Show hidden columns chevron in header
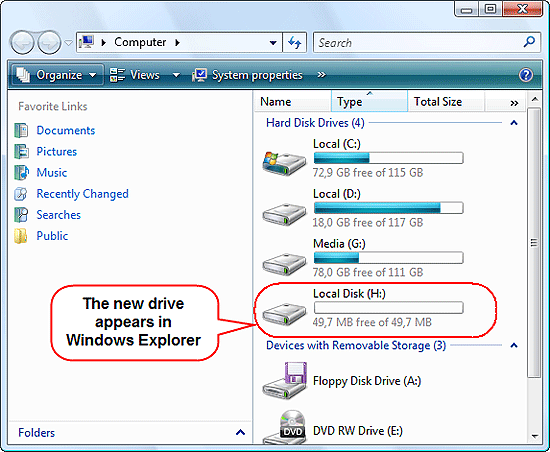Viewport: 550px width, 452px height. pyautogui.click(x=514, y=103)
